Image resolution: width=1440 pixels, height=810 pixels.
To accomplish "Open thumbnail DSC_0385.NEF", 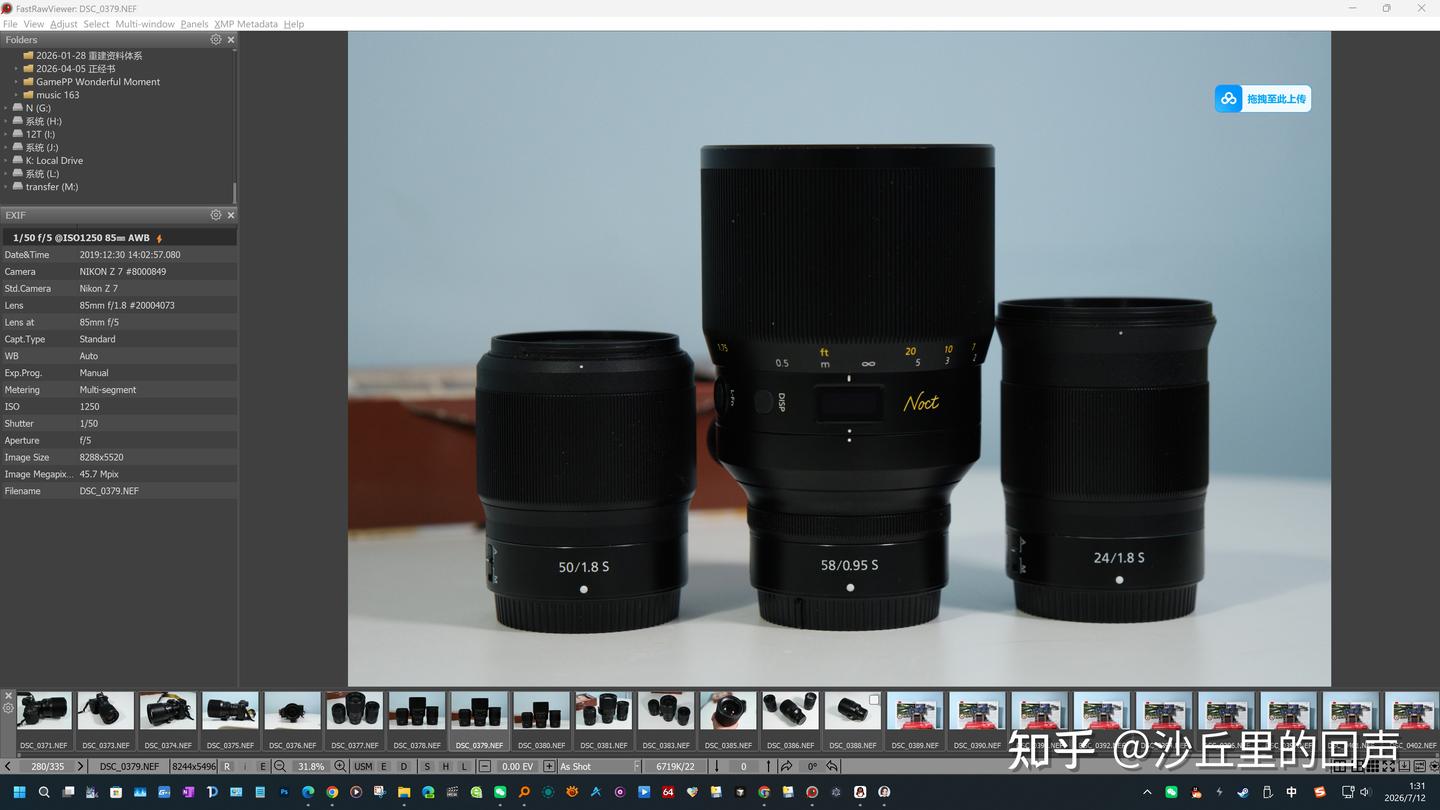I will [x=728, y=721].
